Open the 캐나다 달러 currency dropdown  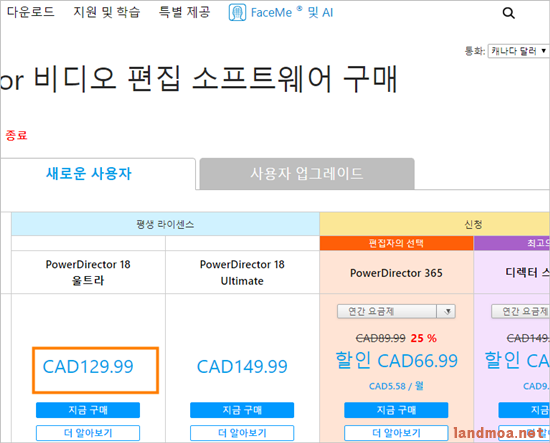pos(518,51)
